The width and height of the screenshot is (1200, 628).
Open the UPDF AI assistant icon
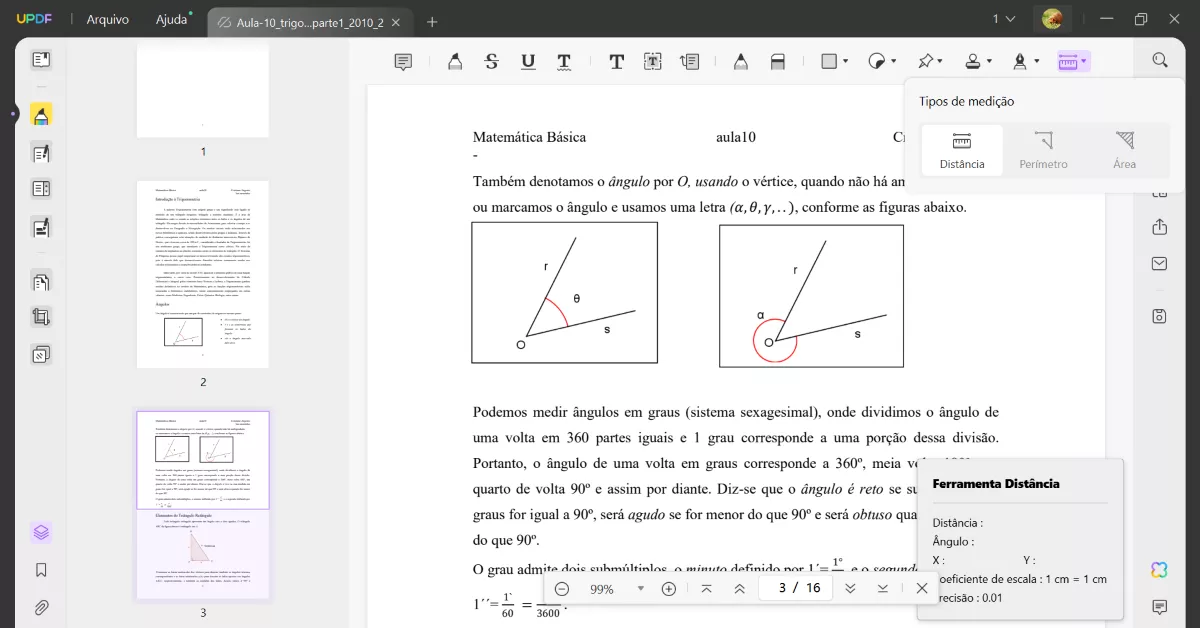click(1158, 569)
